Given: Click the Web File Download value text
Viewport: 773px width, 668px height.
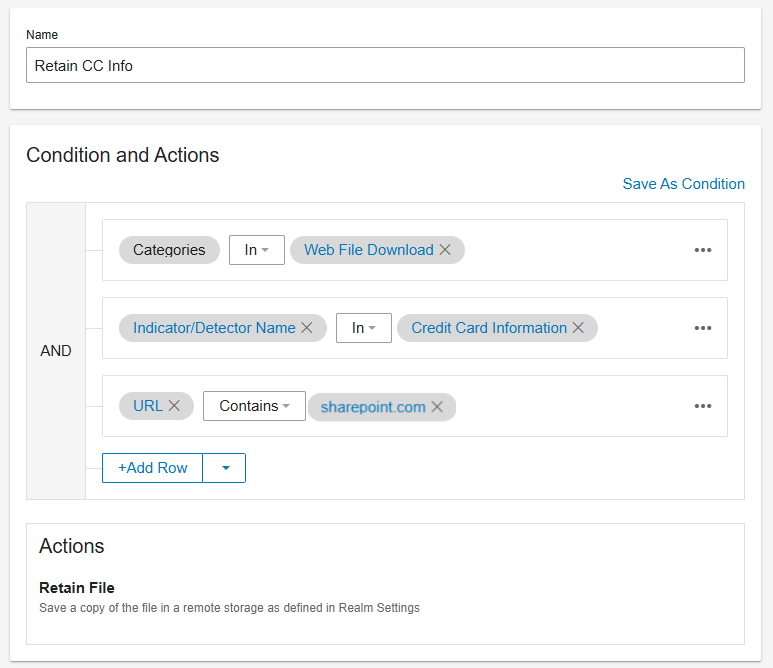Looking at the screenshot, I should click(368, 250).
